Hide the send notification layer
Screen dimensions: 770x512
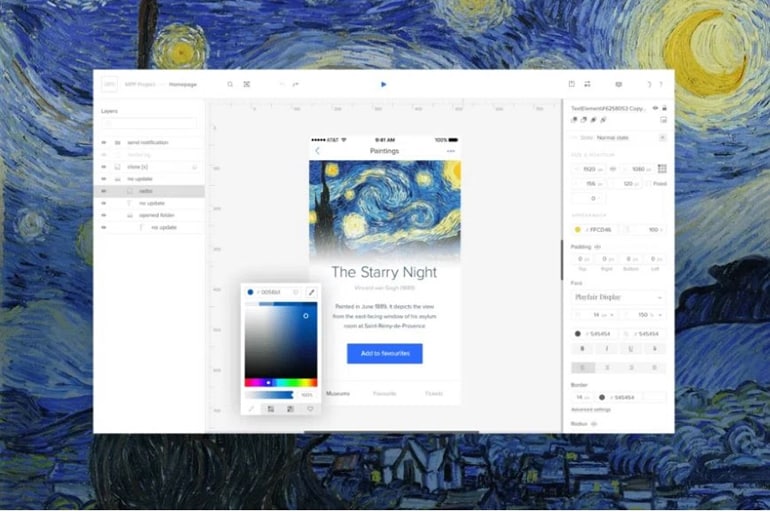104,142
